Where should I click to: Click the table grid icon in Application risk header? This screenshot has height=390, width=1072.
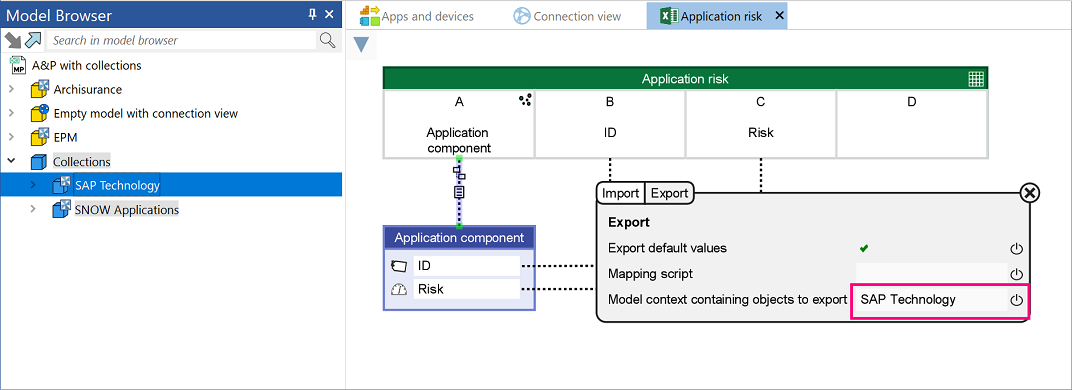point(976,79)
